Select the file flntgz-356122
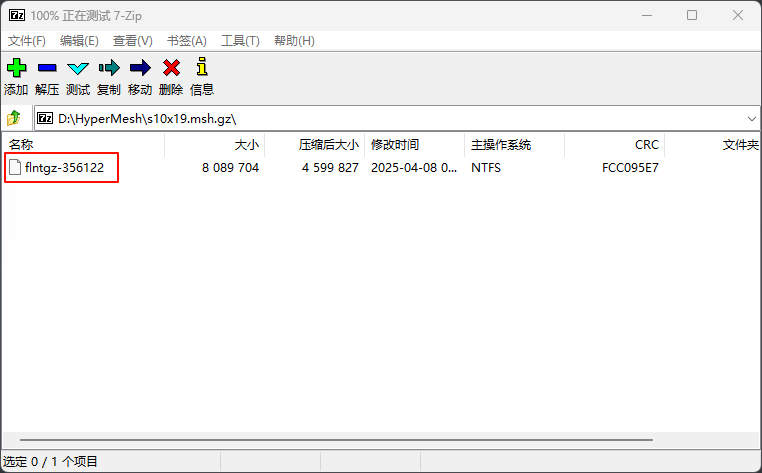Viewport: 762px width, 473px height. point(65,168)
